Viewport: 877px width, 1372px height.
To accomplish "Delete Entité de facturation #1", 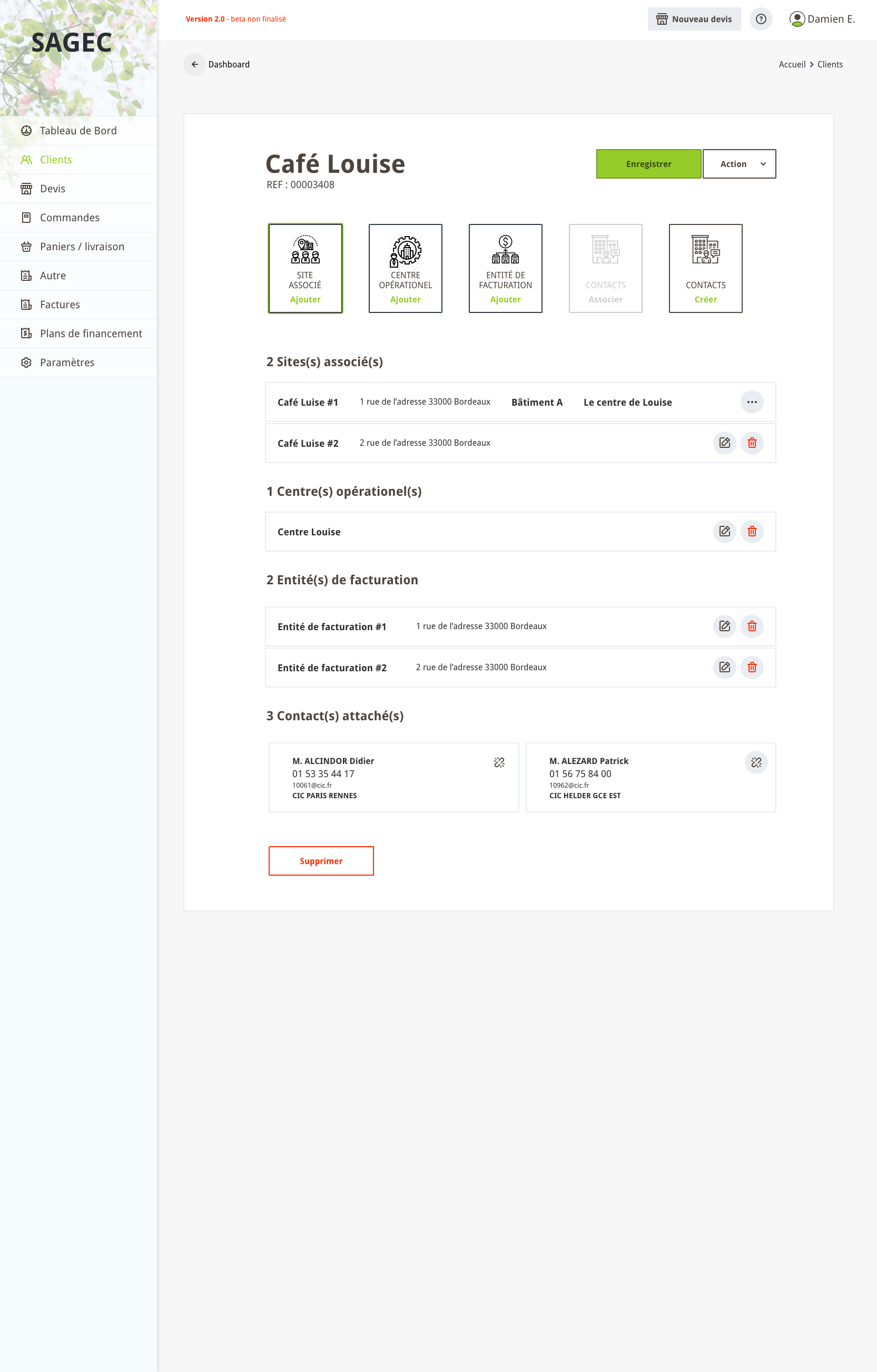I will point(751,626).
